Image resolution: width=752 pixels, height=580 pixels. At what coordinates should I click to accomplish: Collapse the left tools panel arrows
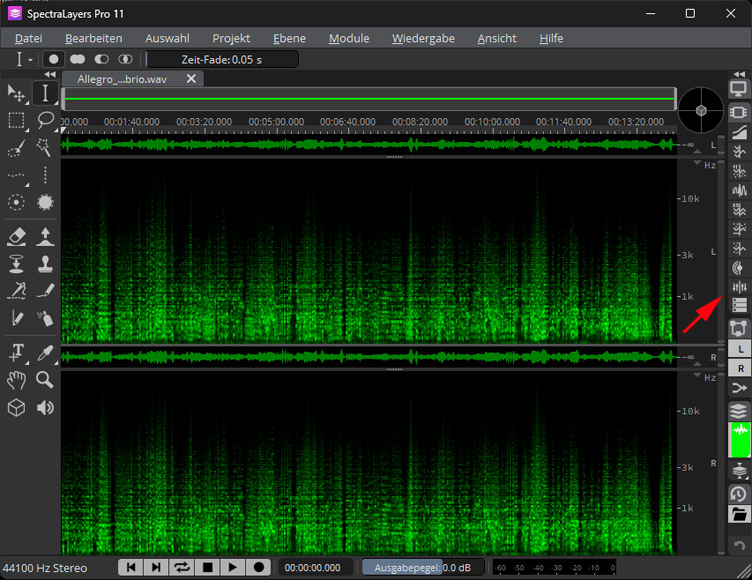50,75
